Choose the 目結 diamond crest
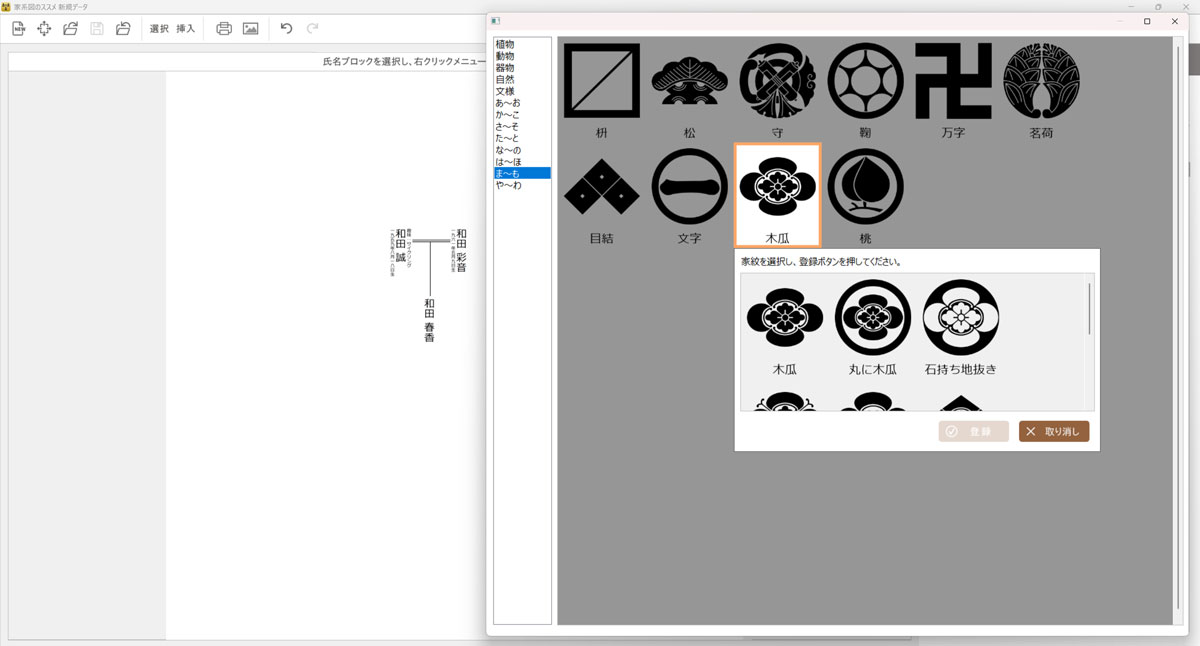This screenshot has height=646, width=1200. pos(601,196)
